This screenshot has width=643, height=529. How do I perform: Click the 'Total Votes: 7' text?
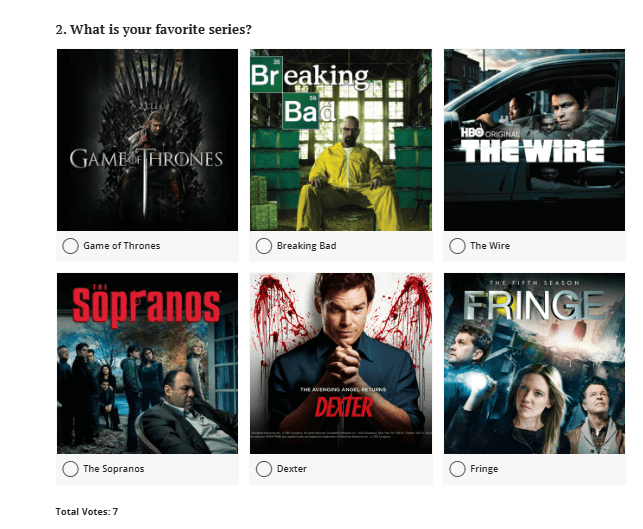[x=87, y=511]
